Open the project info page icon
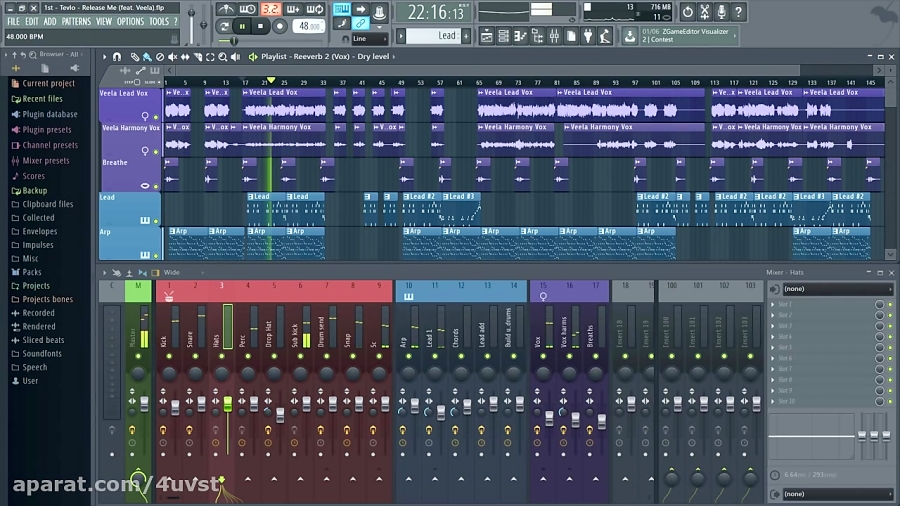The height and width of the screenshot is (506, 900). pos(571,36)
